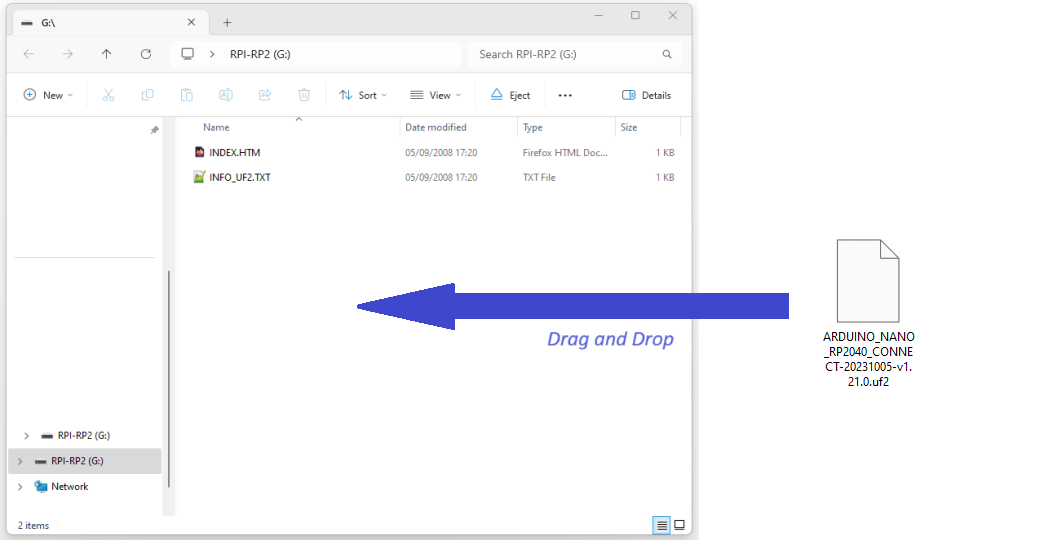Click the Paste clipboard icon

point(186,95)
